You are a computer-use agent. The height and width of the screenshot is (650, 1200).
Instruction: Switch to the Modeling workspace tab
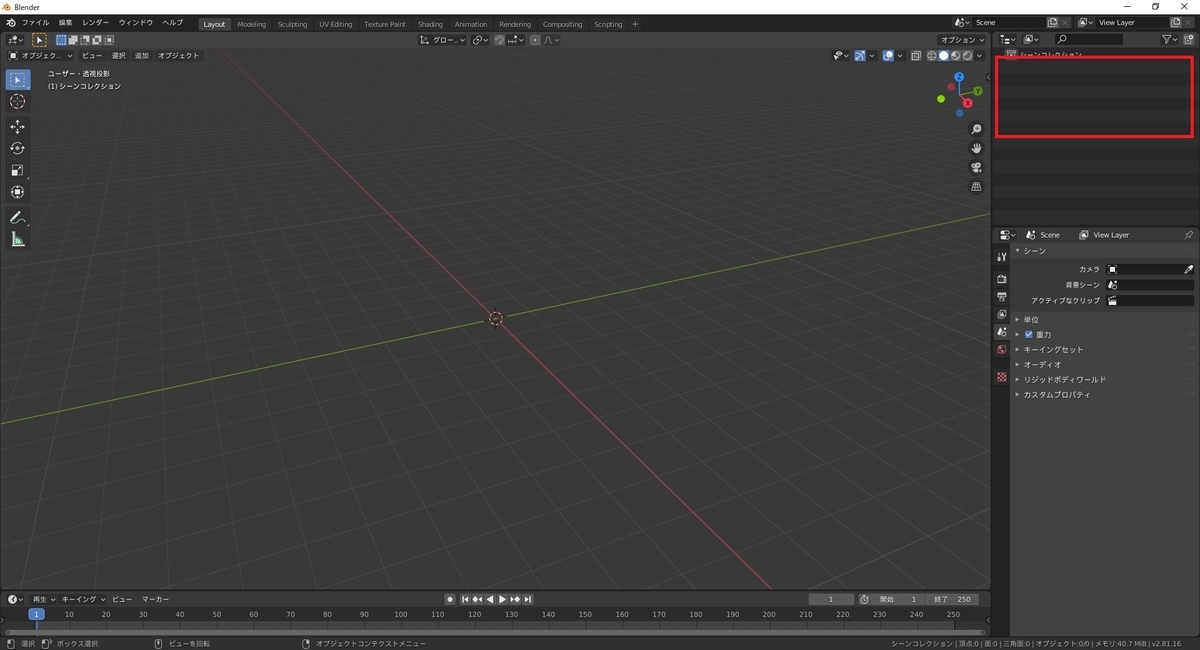coord(252,24)
